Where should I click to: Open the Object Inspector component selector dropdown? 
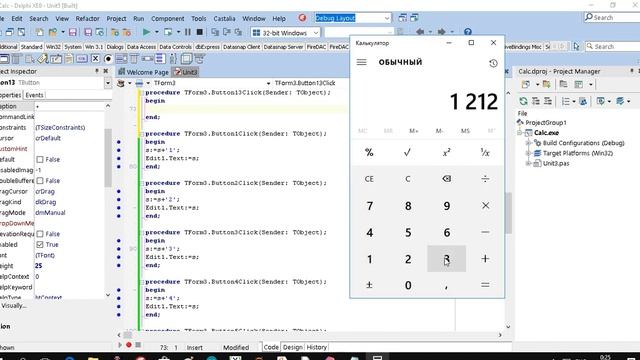(x=108, y=83)
